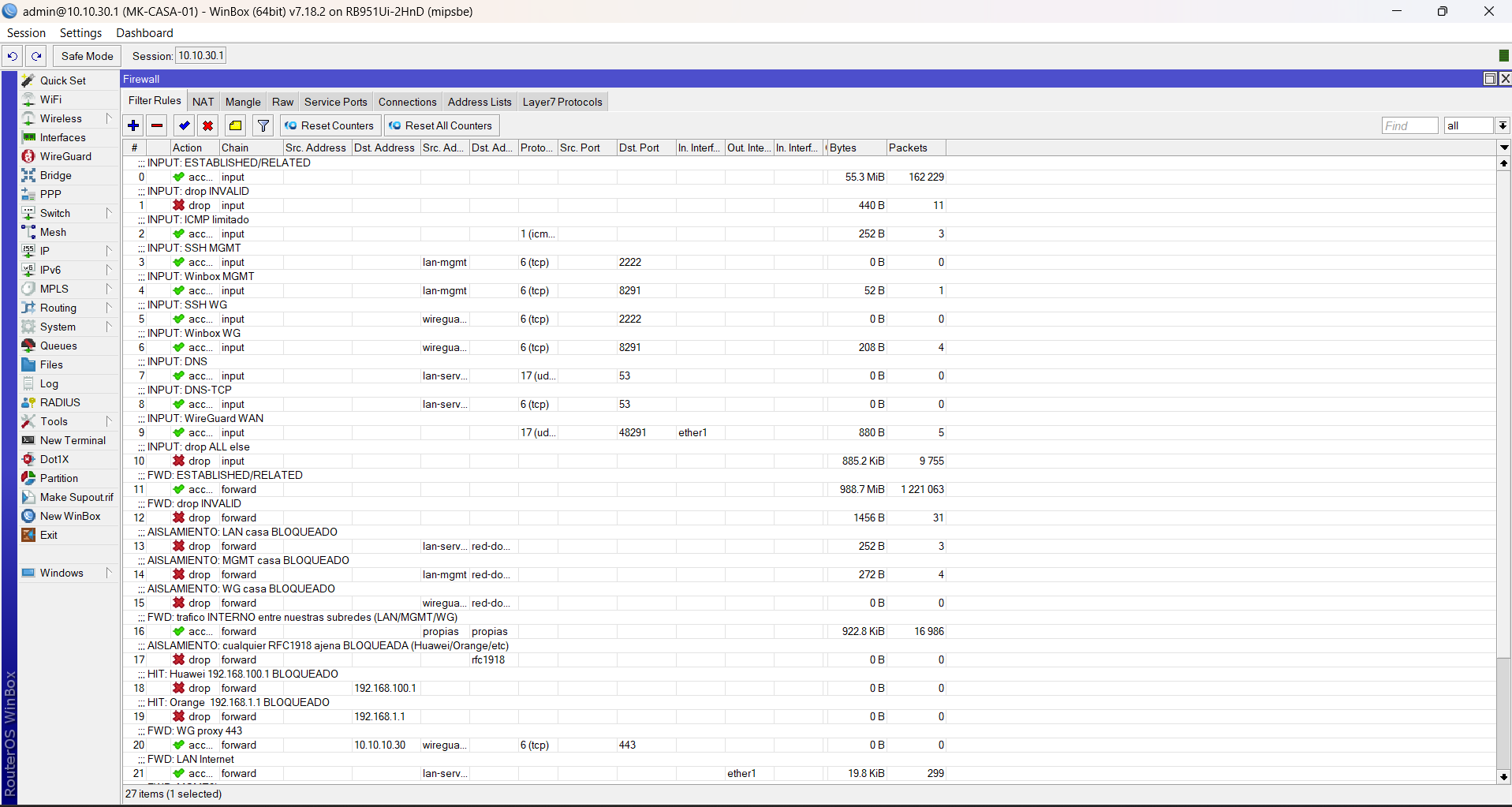The width and height of the screenshot is (1512, 807).
Task: Expand the Tools submenu
Action: [x=109, y=421]
